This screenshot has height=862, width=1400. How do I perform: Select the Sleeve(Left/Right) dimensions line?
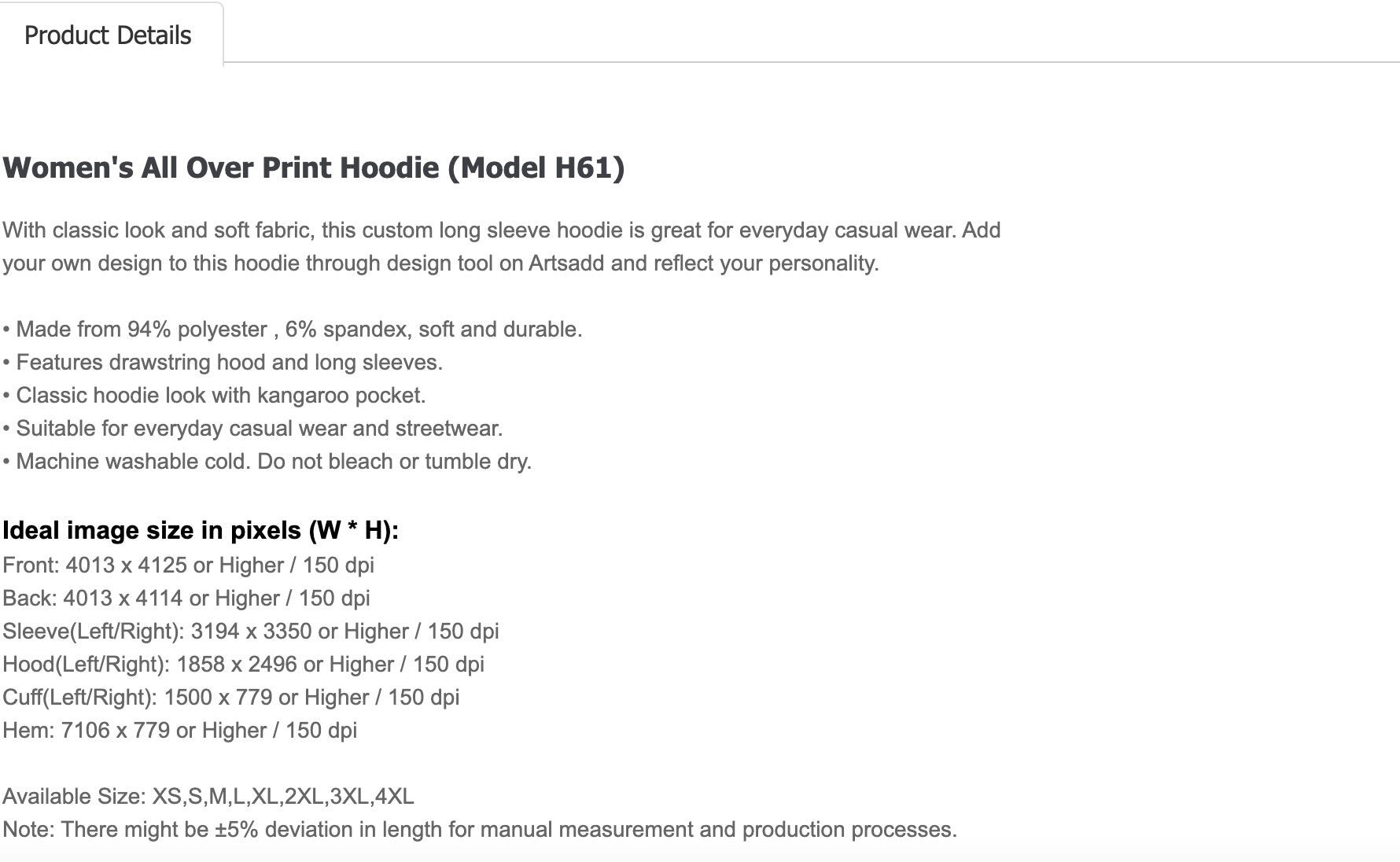(x=250, y=632)
